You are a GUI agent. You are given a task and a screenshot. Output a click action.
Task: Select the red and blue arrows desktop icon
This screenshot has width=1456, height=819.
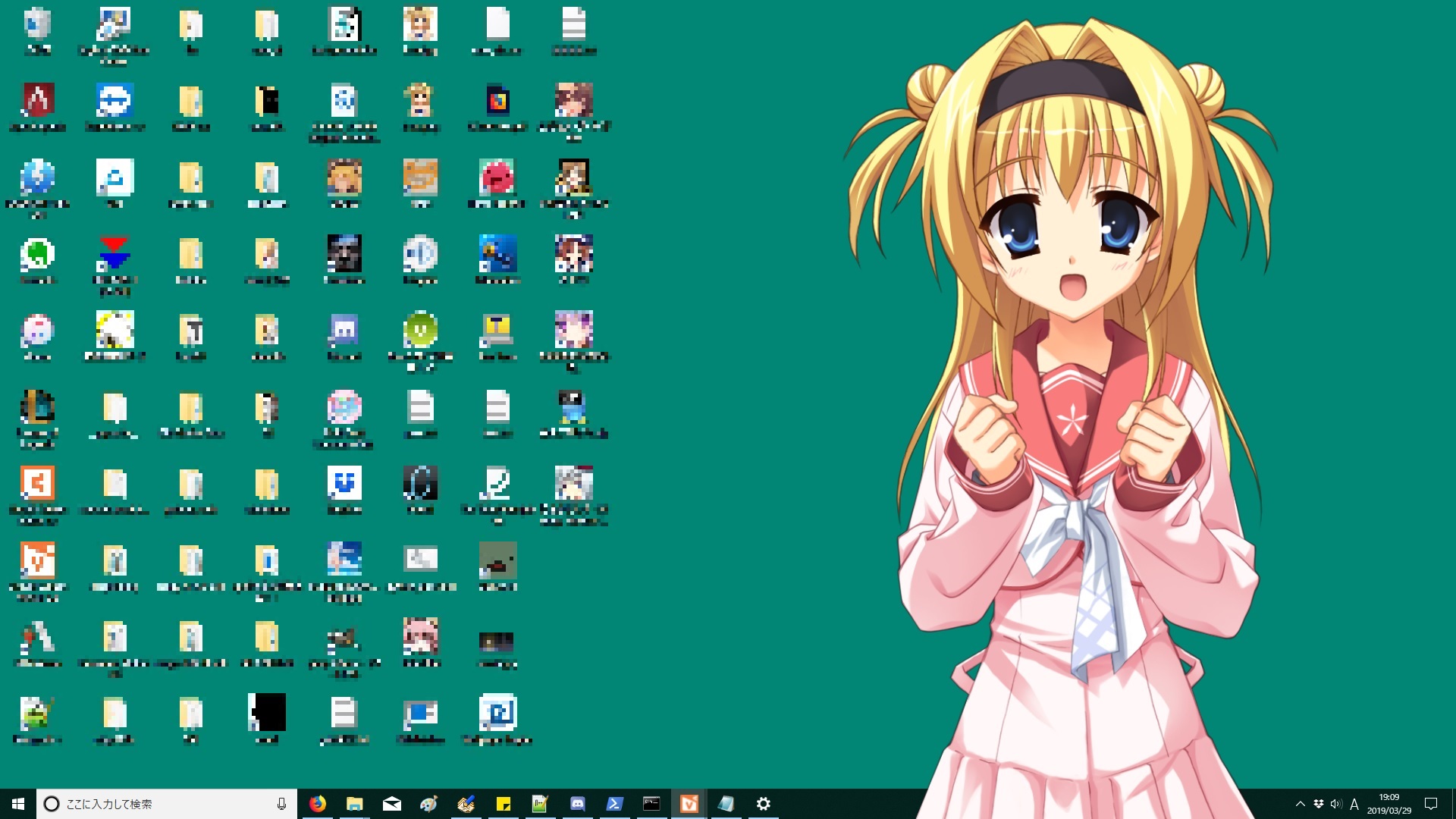[115, 265]
